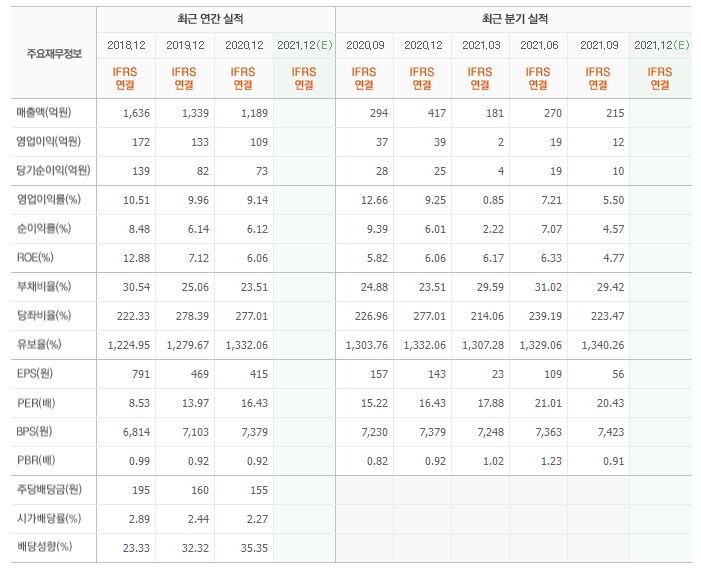Click the 2020.09 quarterly column header
This screenshot has width=701, height=570.
coord(365,45)
